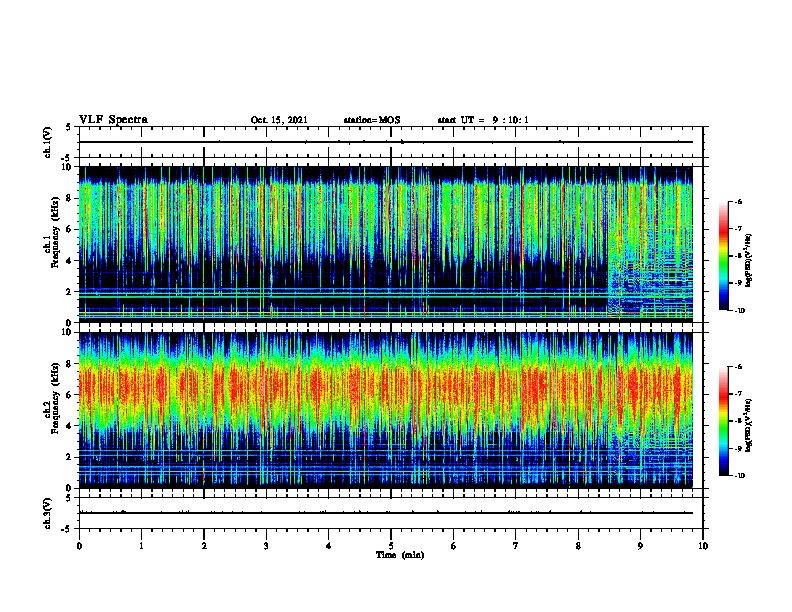Click the "ch.1(V)" waveform axis label
Viewport: 792px width, 612px height.
click(x=47, y=142)
